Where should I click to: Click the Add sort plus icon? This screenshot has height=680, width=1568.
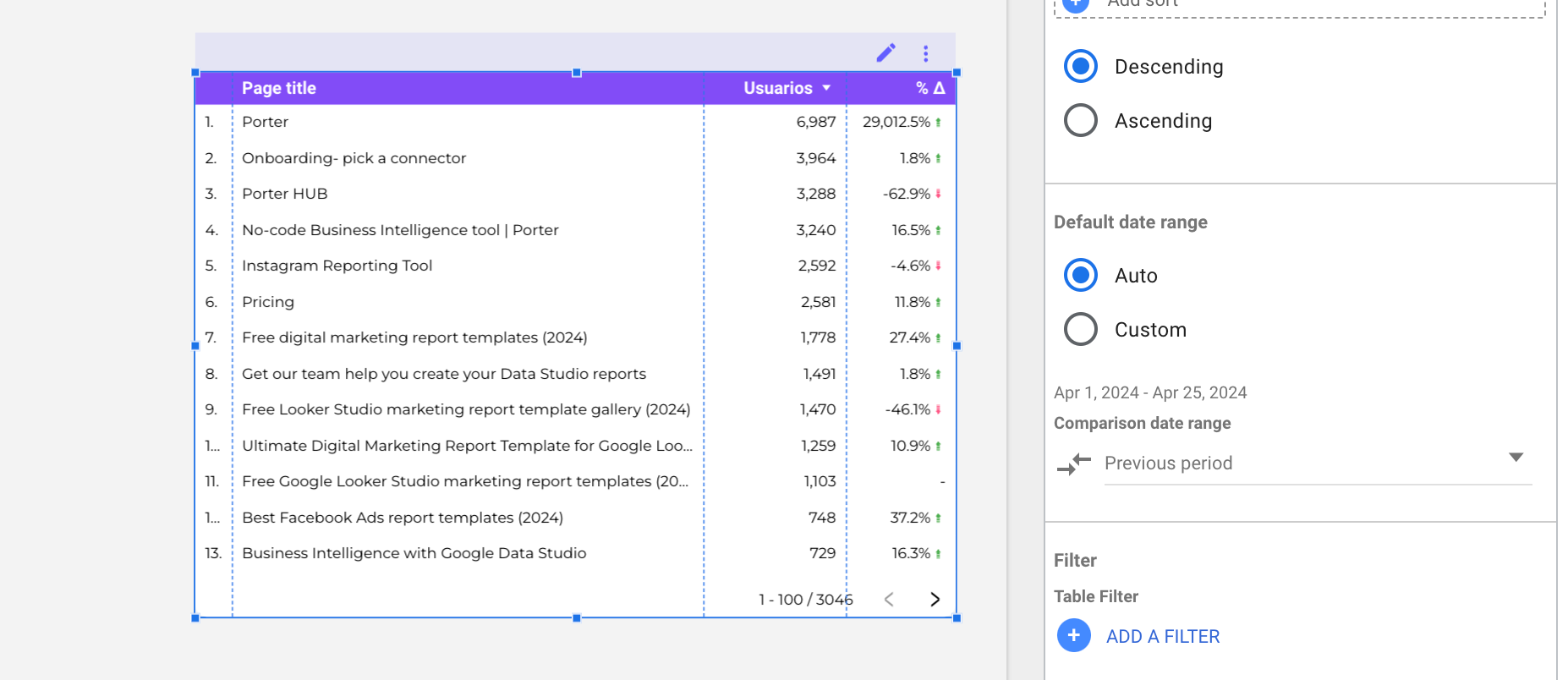coord(1076,3)
